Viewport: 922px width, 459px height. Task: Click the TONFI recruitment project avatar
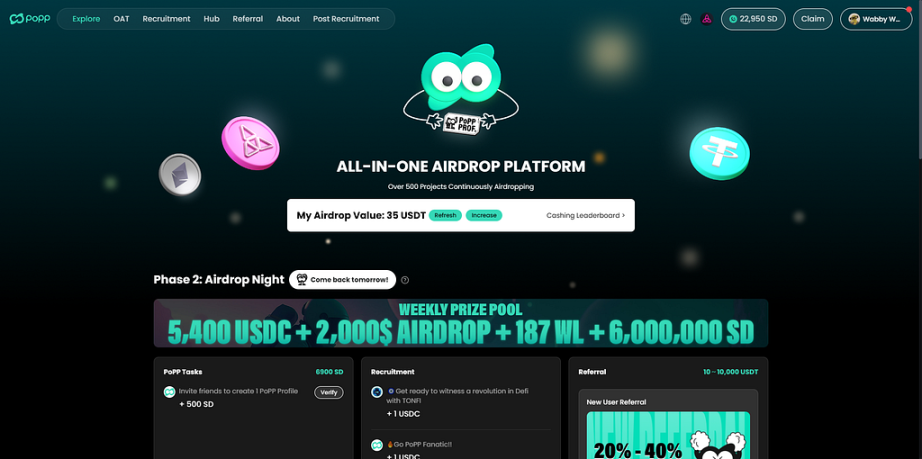tap(377, 392)
